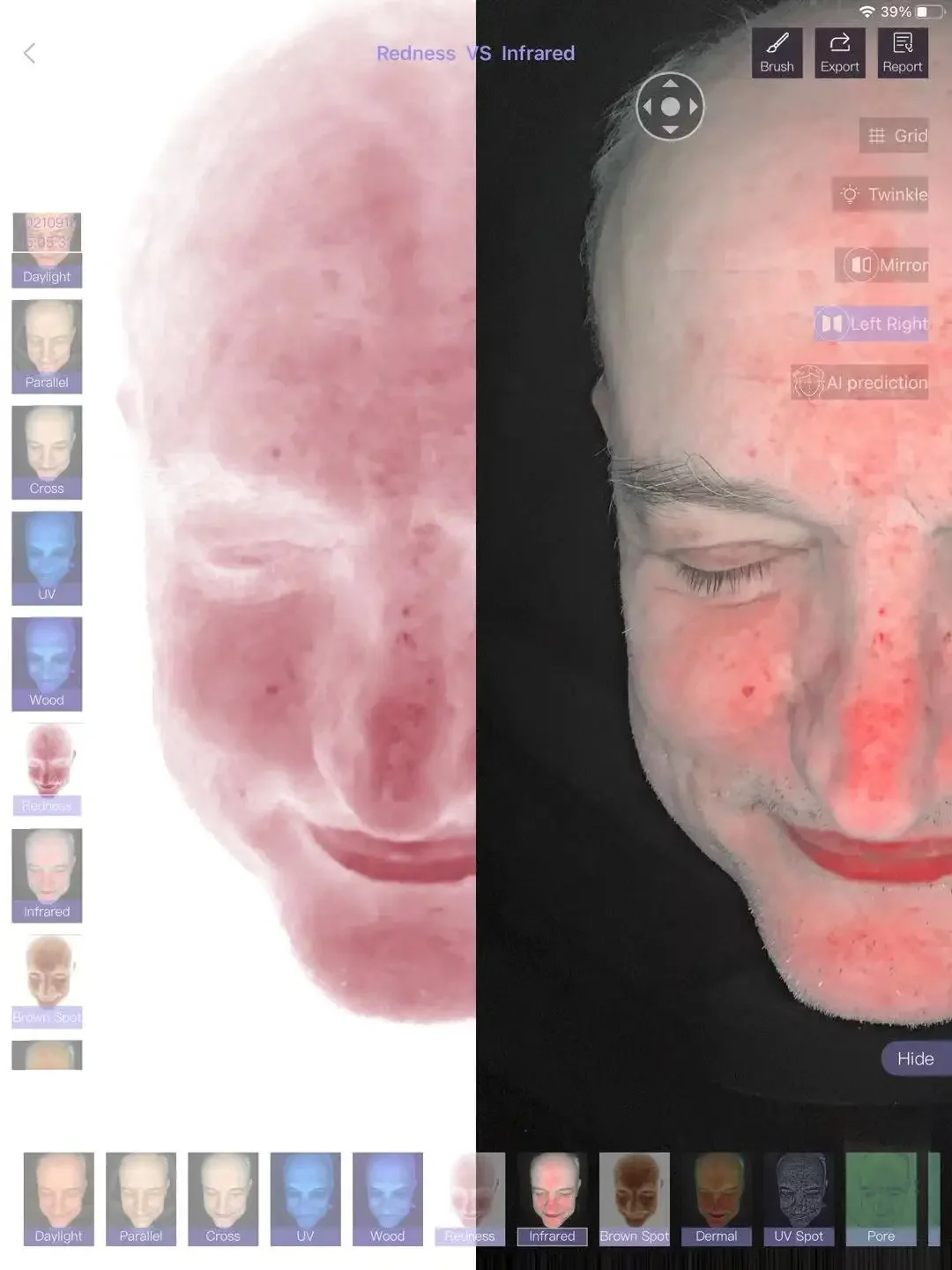Toggle the Grid overlay
The width and height of the screenshot is (952, 1270).
point(894,136)
